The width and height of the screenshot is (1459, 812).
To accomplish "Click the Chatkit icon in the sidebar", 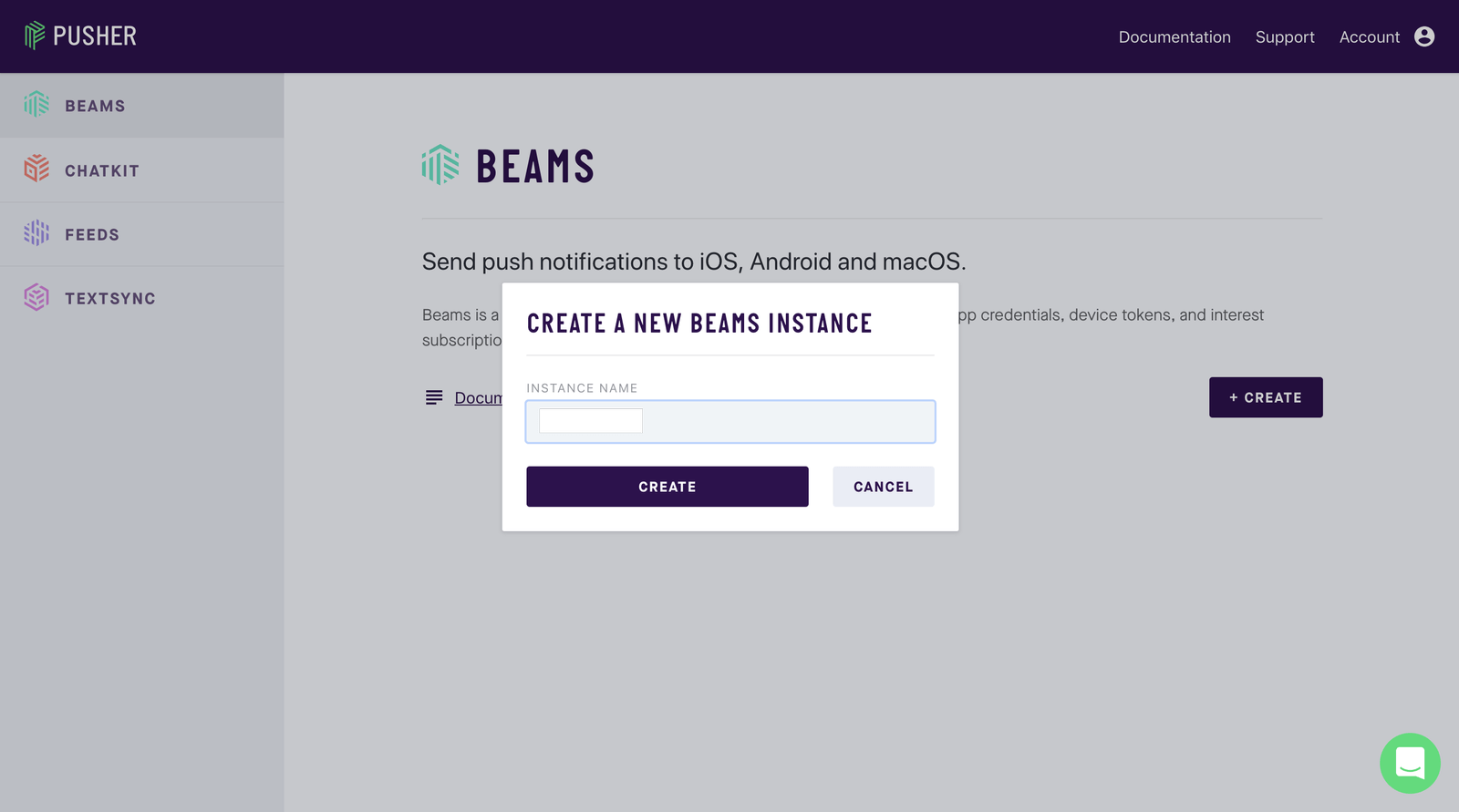I will coord(36,170).
